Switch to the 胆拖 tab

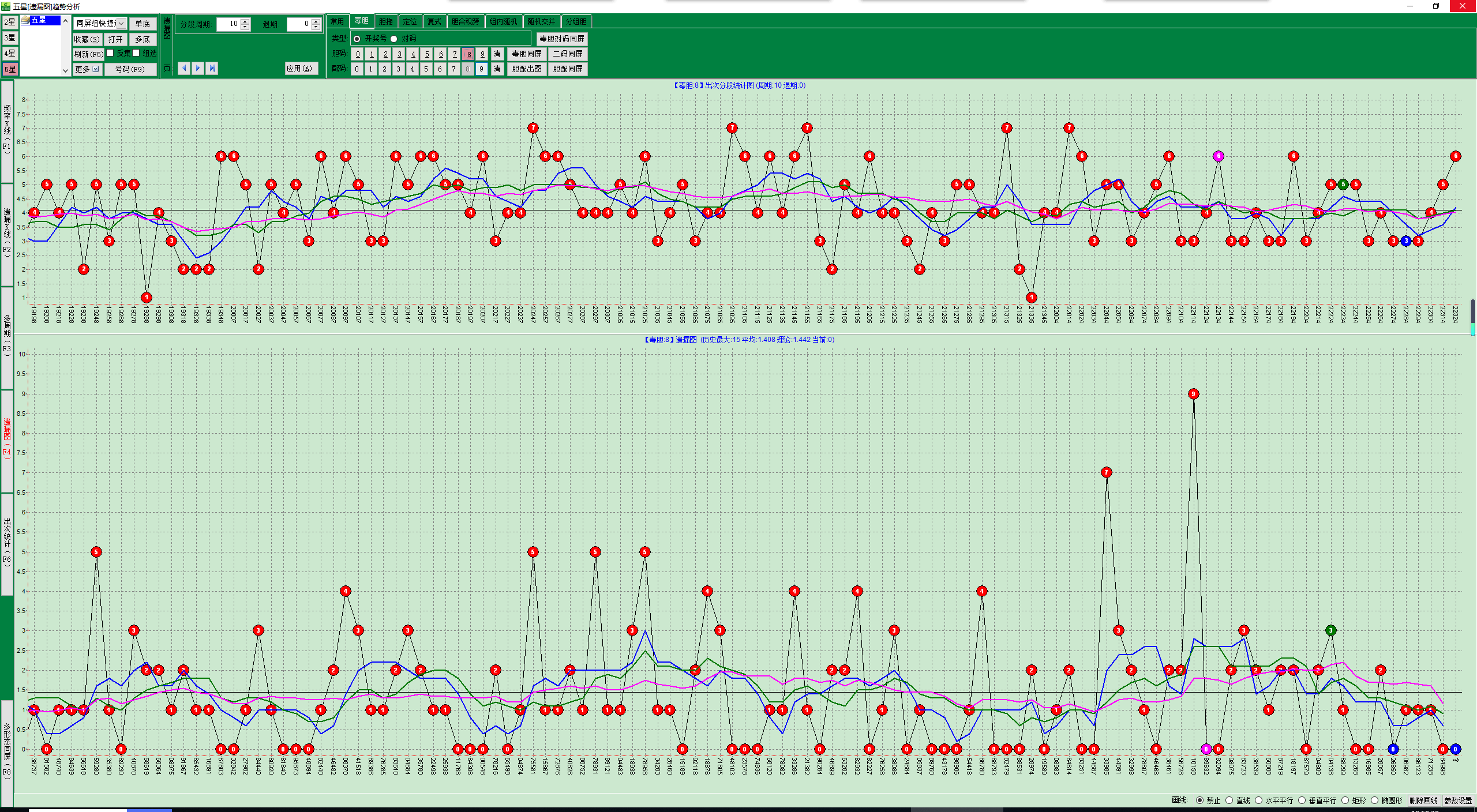pos(386,21)
